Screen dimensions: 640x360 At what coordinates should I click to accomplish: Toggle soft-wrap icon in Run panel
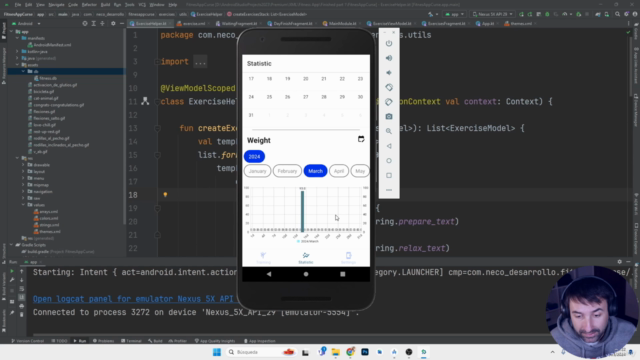click(22, 289)
